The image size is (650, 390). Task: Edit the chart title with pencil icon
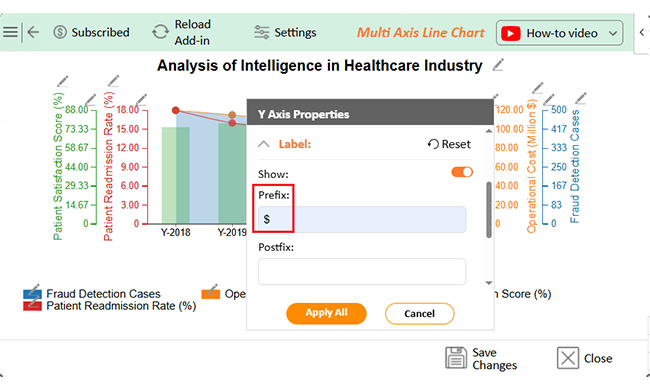tap(498, 65)
